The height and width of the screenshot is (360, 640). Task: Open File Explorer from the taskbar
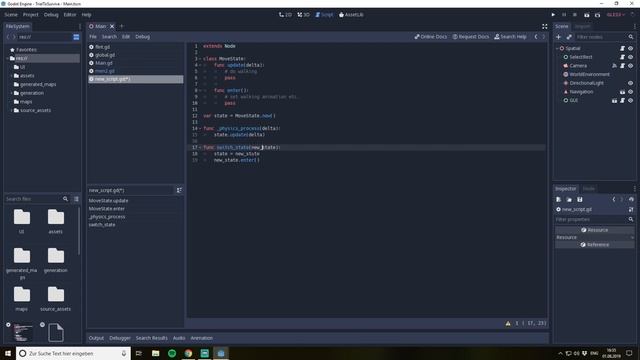click(x=156, y=353)
